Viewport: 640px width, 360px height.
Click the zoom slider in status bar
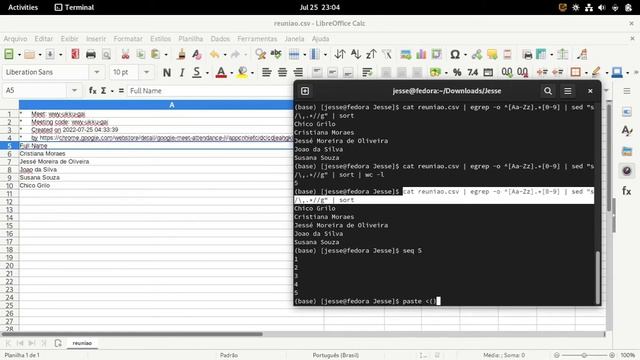584,355
